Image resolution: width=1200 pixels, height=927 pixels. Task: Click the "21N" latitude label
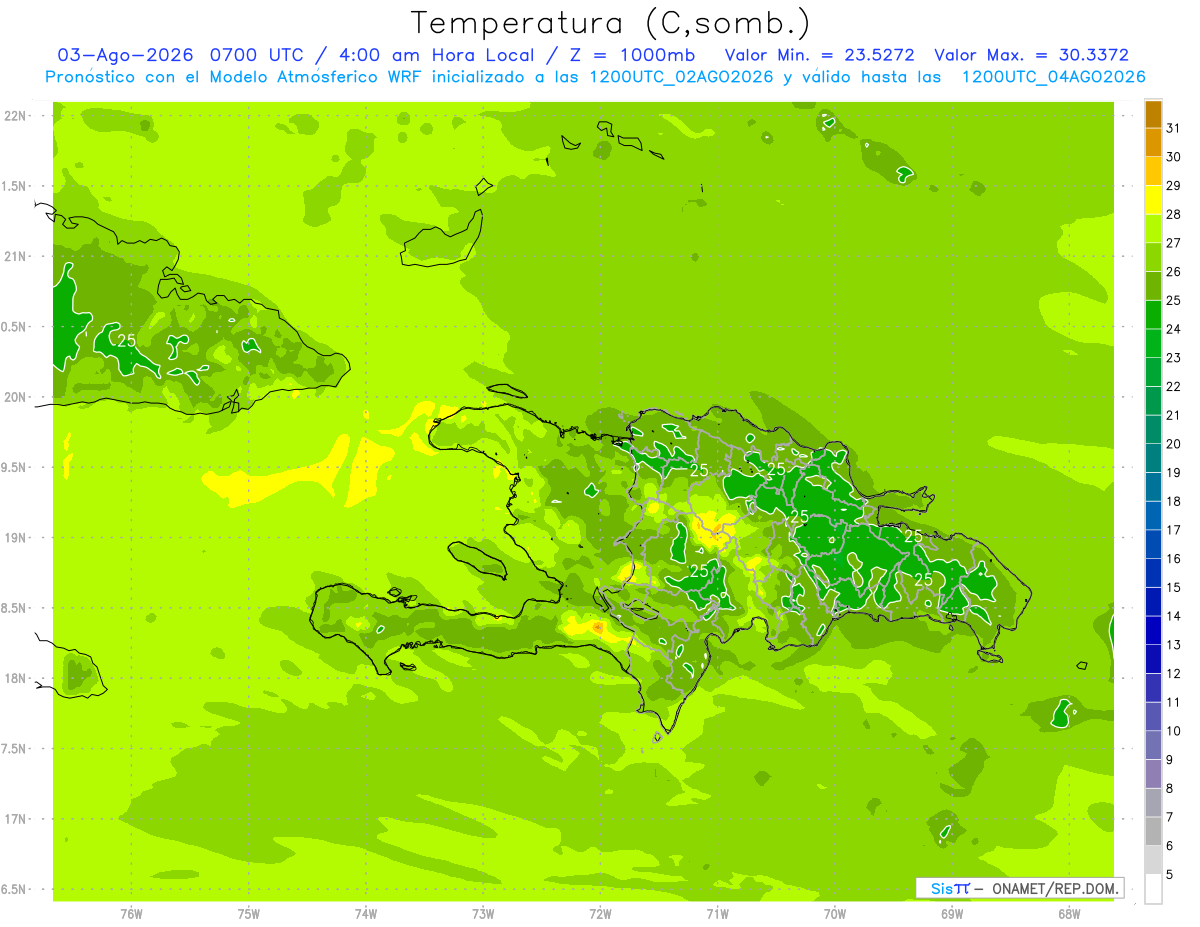click(17, 256)
